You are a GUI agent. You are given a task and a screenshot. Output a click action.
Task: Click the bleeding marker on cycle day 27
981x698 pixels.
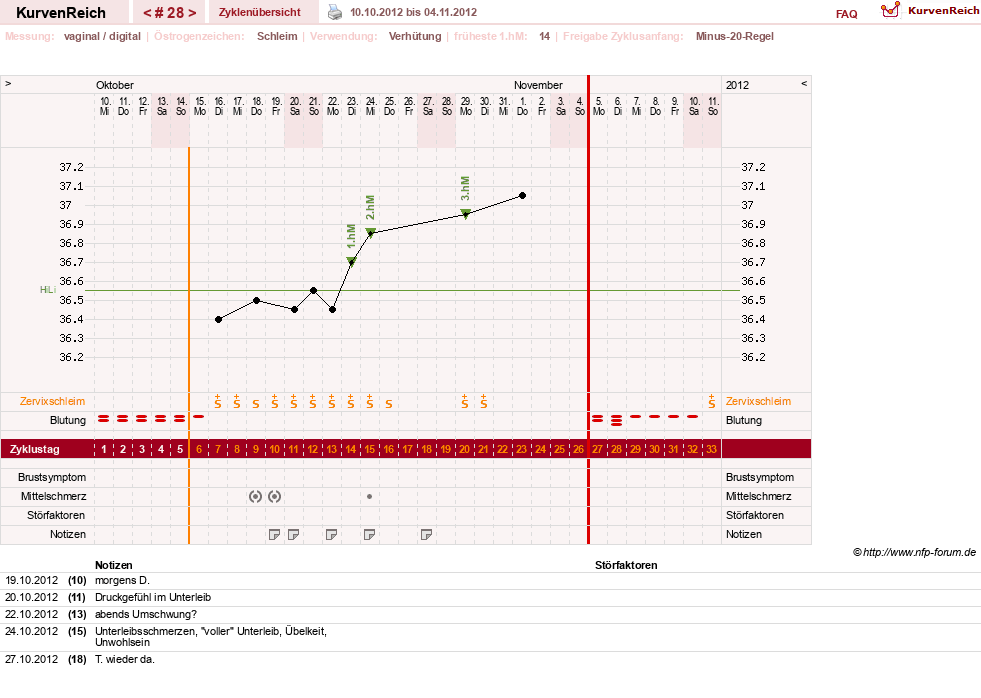[597, 418]
